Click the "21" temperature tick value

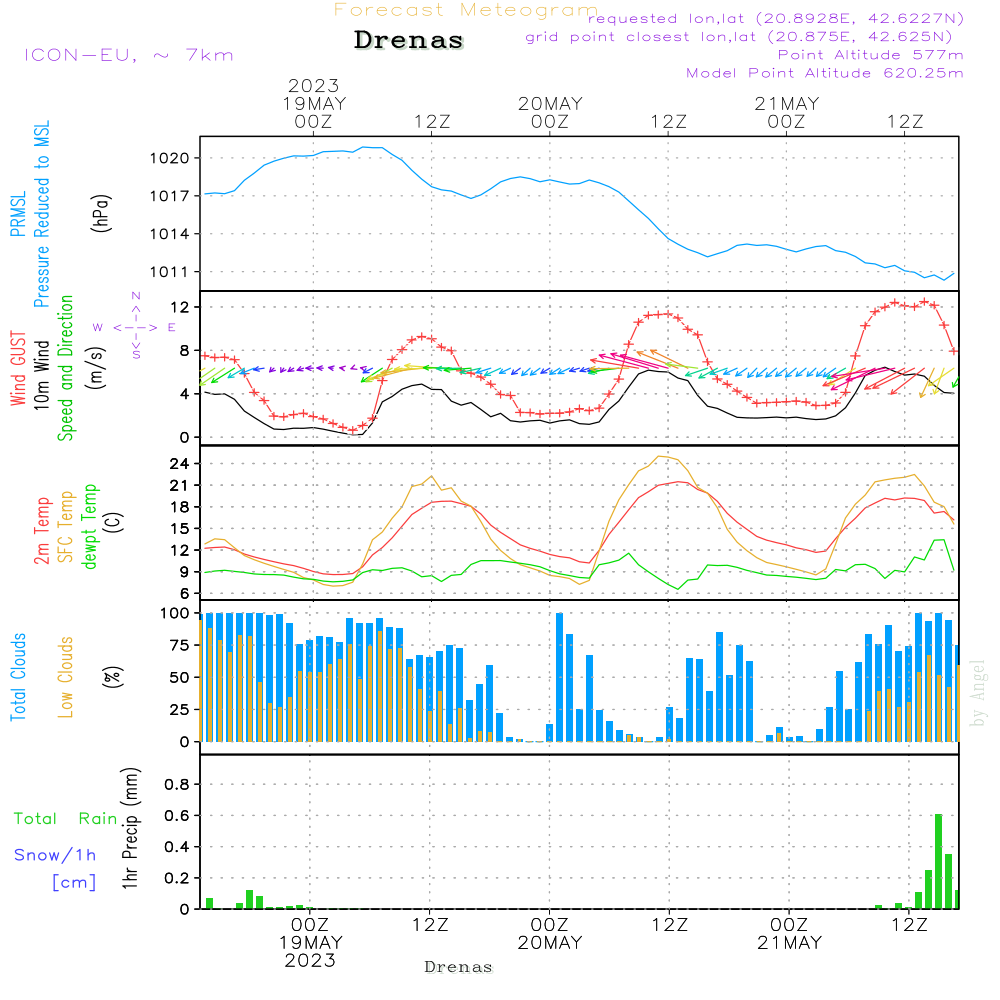tap(179, 486)
